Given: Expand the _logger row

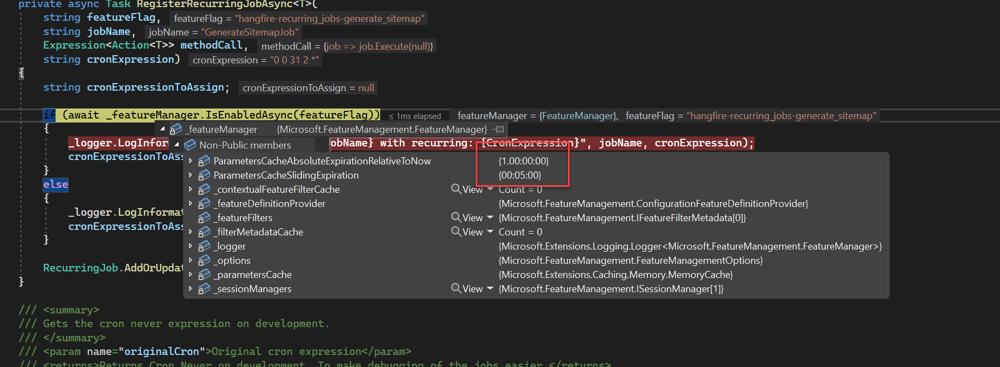Looking at the screenshot, I should click(x=191, y=246).
